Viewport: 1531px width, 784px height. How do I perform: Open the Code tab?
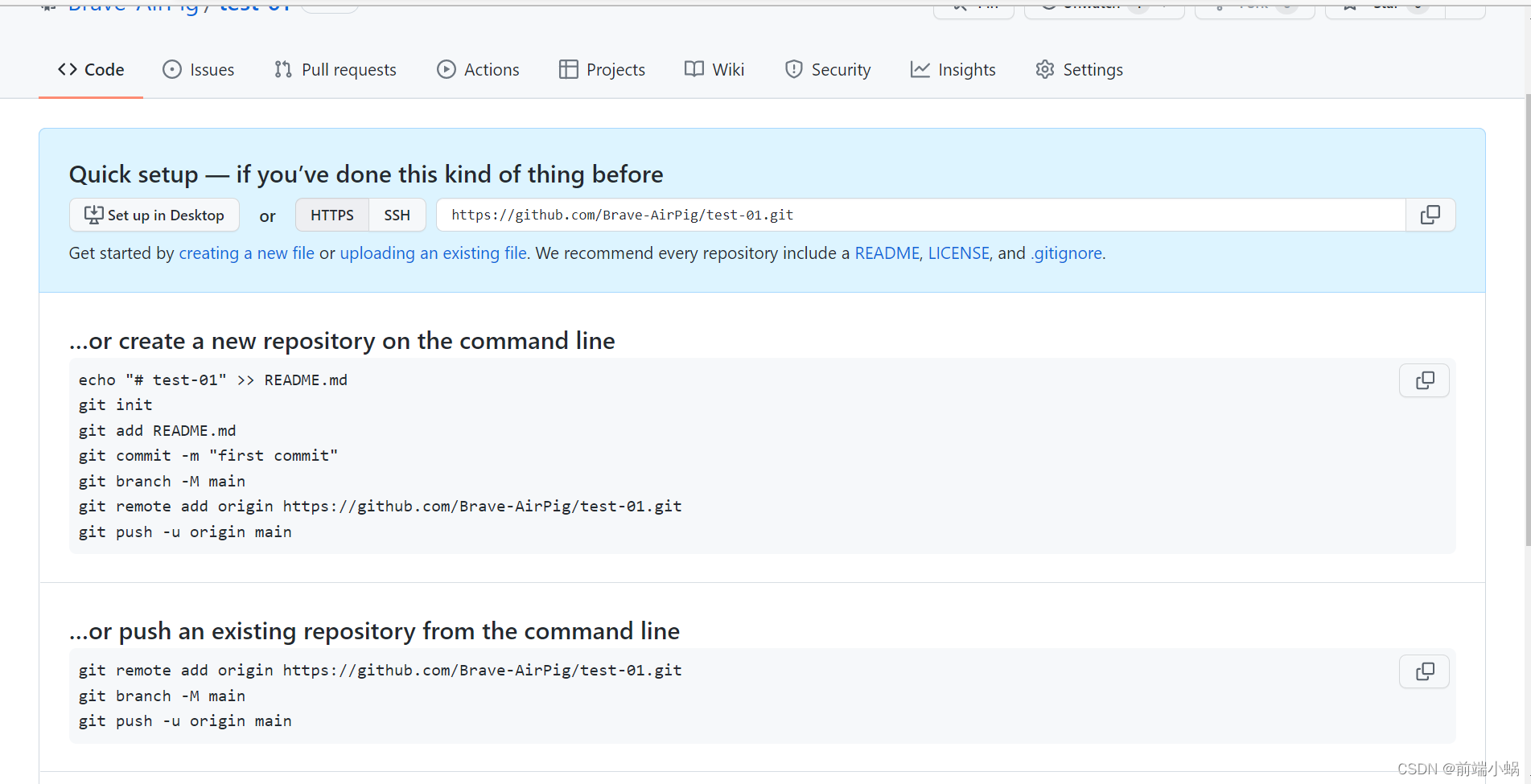coord(91,70)
